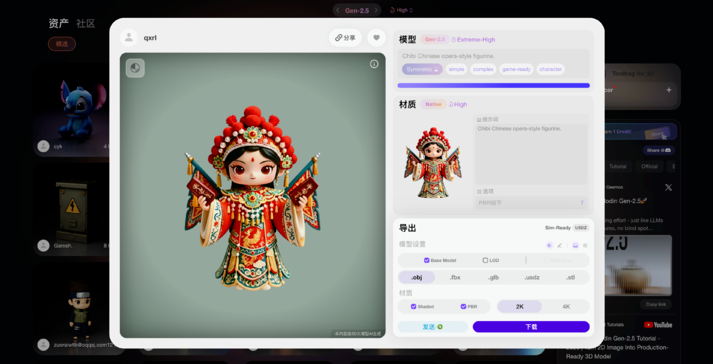Click the qxrl user avatar icon
Screen dimensions: 713x364
(x=129, y=38)
